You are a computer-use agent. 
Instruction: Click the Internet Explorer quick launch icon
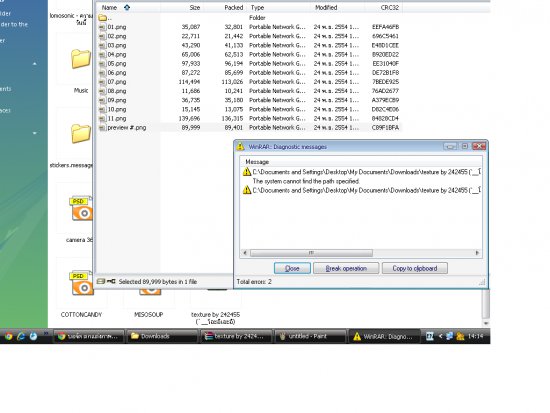click(x=21, y=337)
